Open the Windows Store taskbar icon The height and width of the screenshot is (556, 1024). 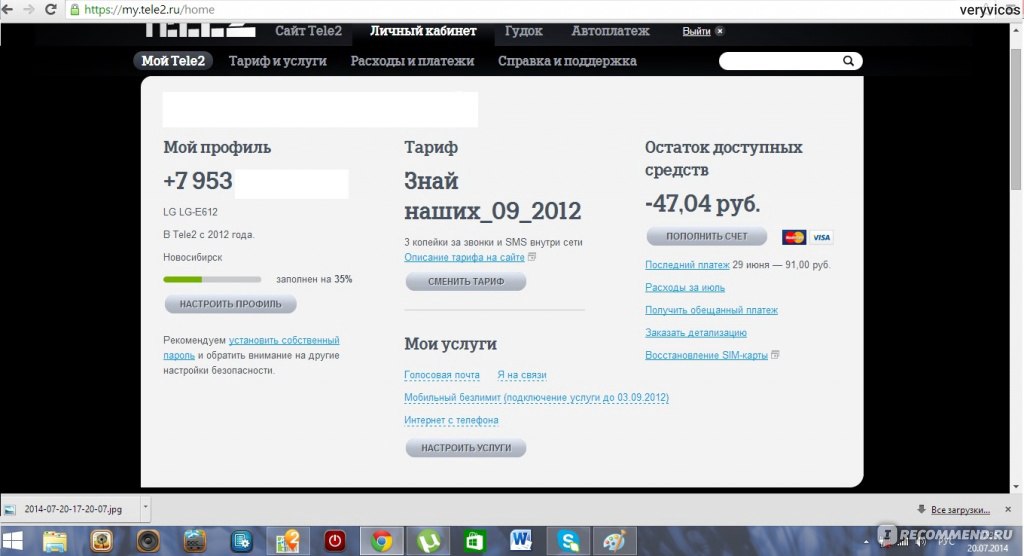[474, 542]
